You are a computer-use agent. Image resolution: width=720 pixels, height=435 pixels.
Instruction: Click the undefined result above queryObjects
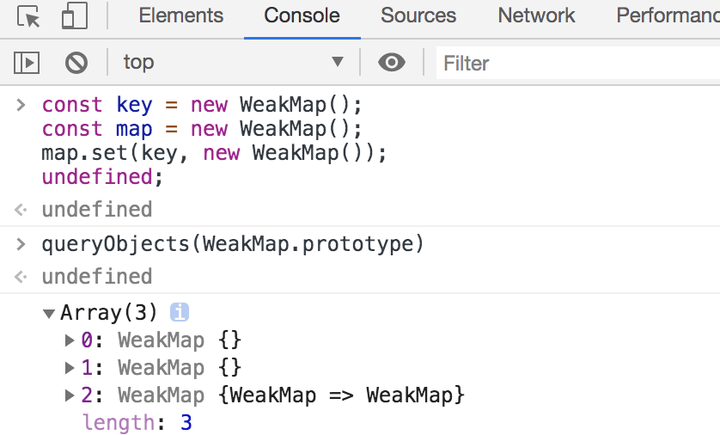tap(97, 209)
